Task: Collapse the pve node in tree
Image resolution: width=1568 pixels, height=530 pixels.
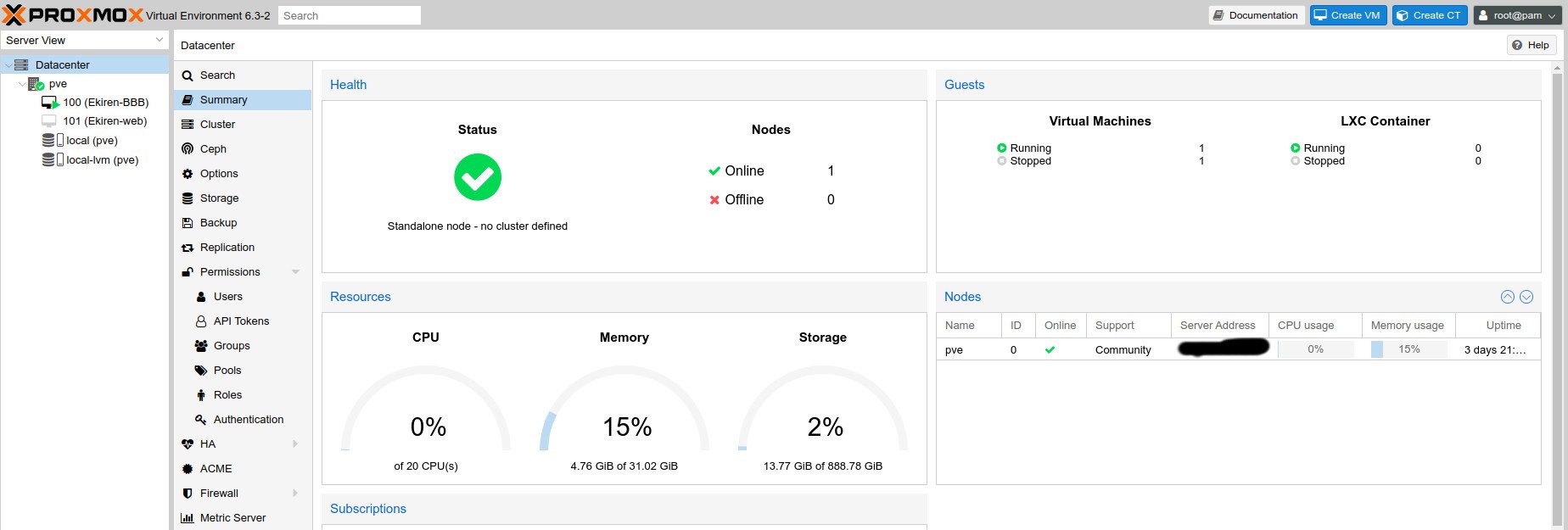Action: 22,84
